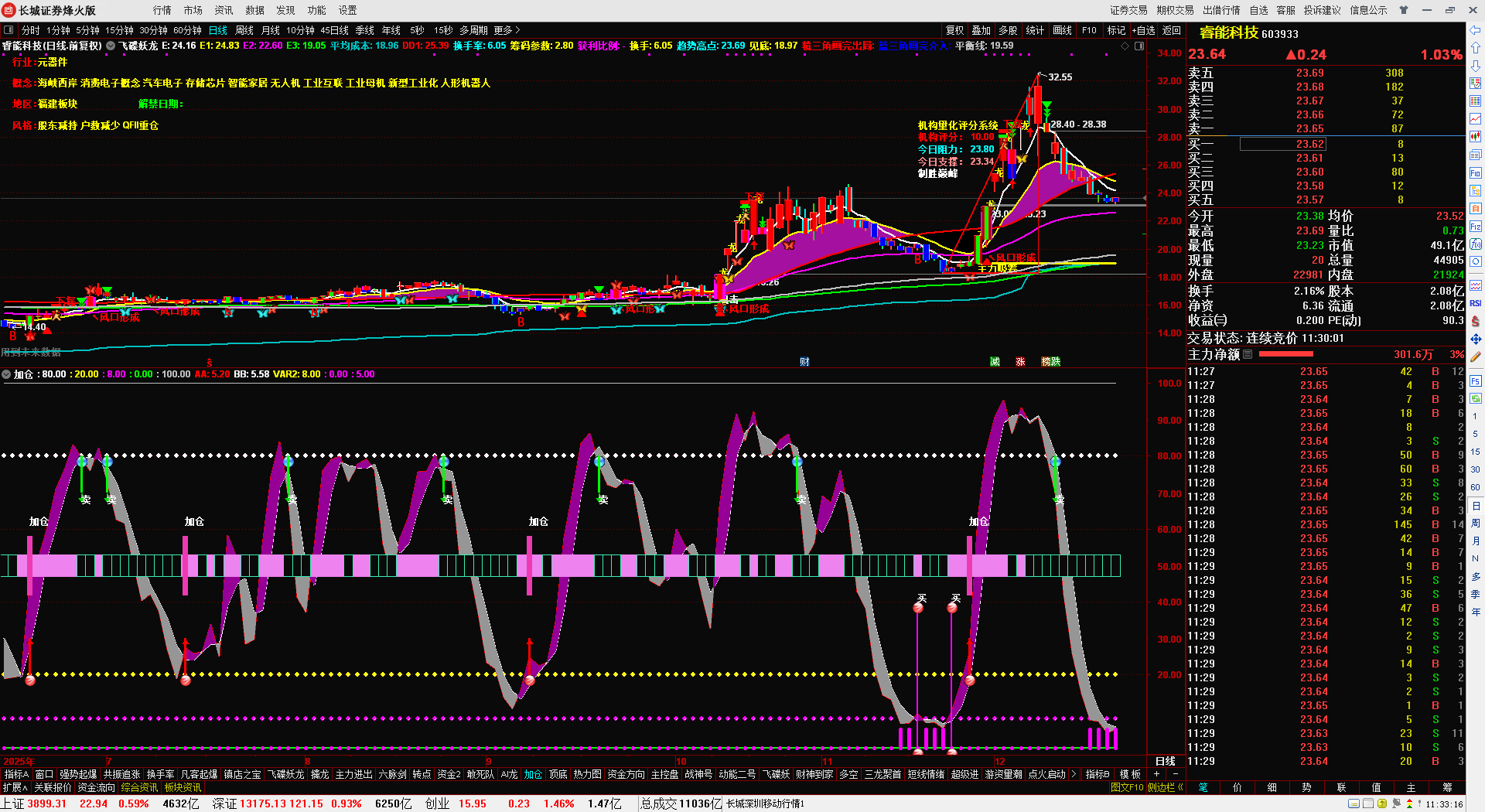Open the 行情 menu
This screenshot has height=812, width=1485.
pos(162,10)
